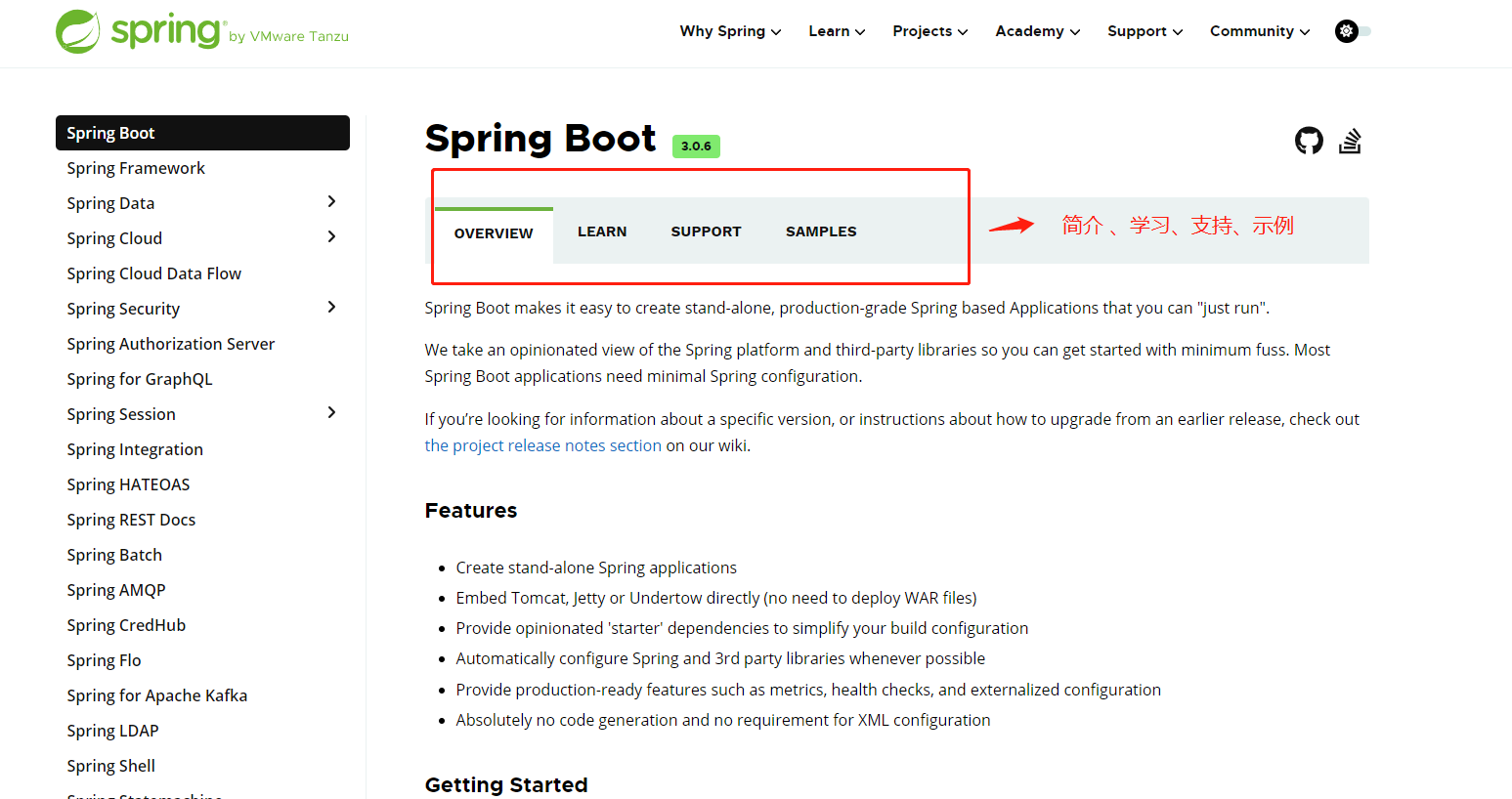1512x799 pixels.
Task: Click the 3.0.6 version badge
Action: click(x=696, y=147)
